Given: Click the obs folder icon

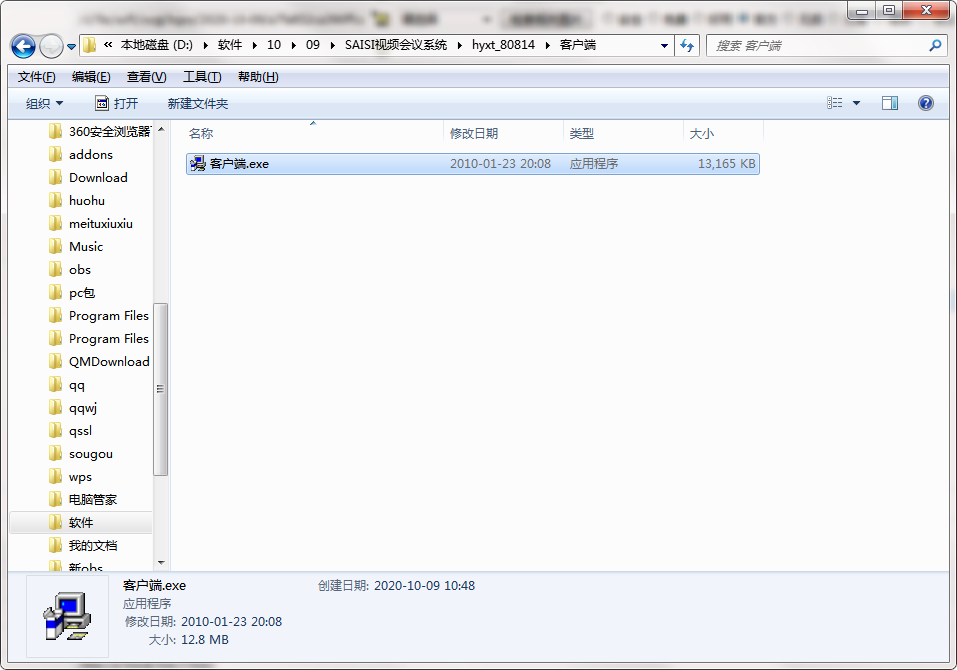Looking at the screenshot, I should (x=56, y=270).
